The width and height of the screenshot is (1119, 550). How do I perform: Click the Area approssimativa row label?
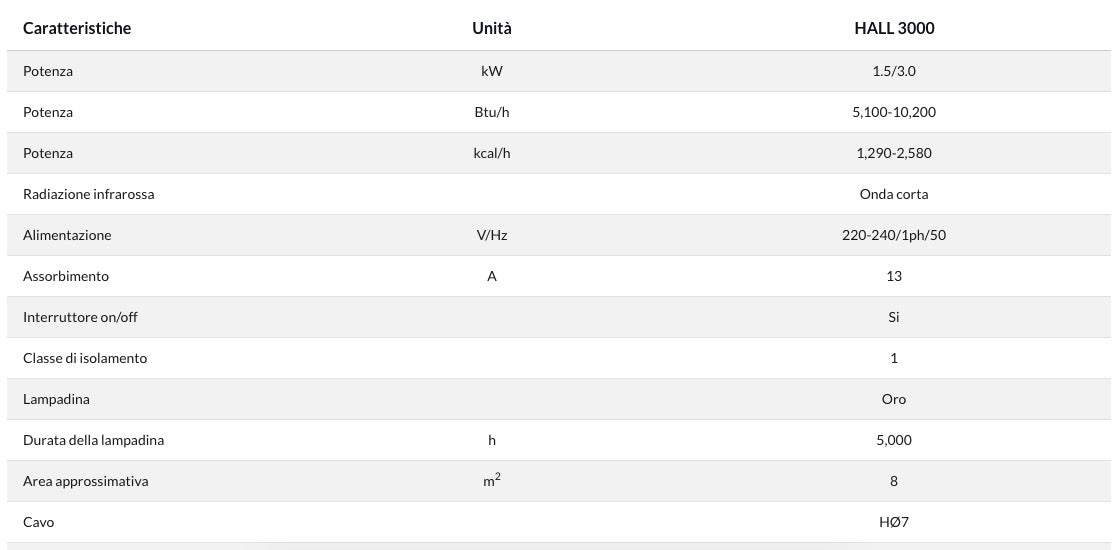point(85,481)
